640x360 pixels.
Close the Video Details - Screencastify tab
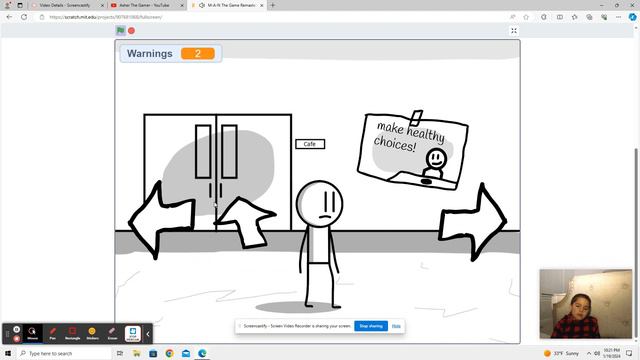[102, 5]
